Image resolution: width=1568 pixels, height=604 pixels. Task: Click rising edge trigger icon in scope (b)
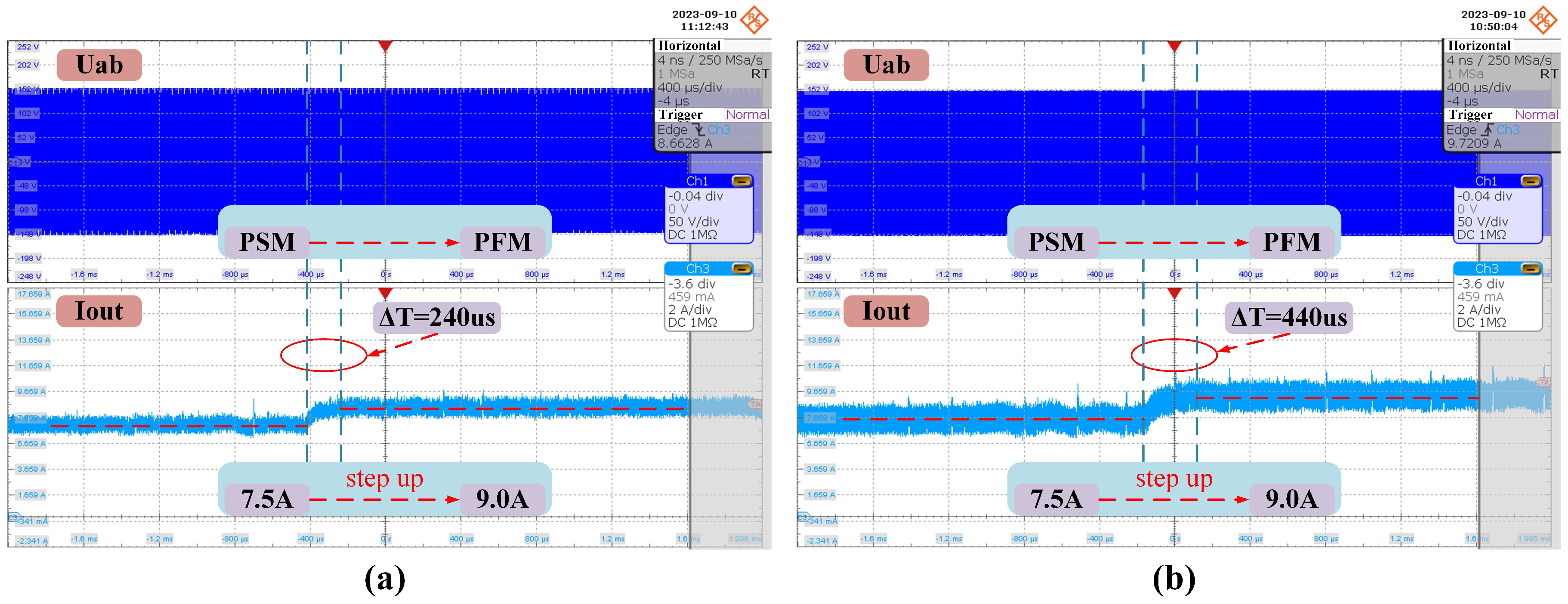(x=1488, y=130)
